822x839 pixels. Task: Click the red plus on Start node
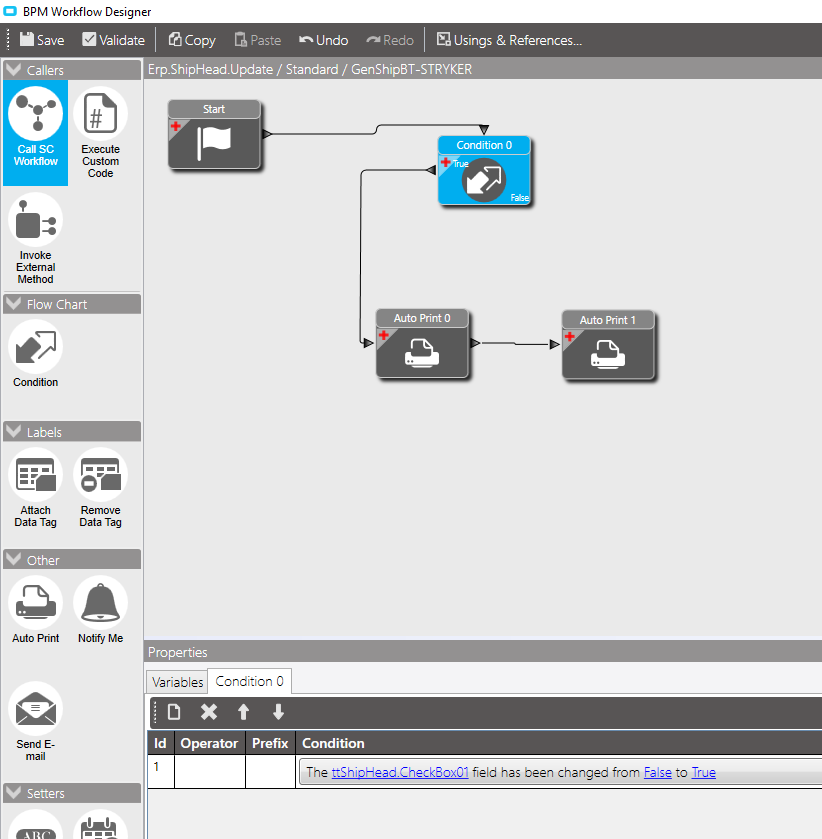coord(176,126)
